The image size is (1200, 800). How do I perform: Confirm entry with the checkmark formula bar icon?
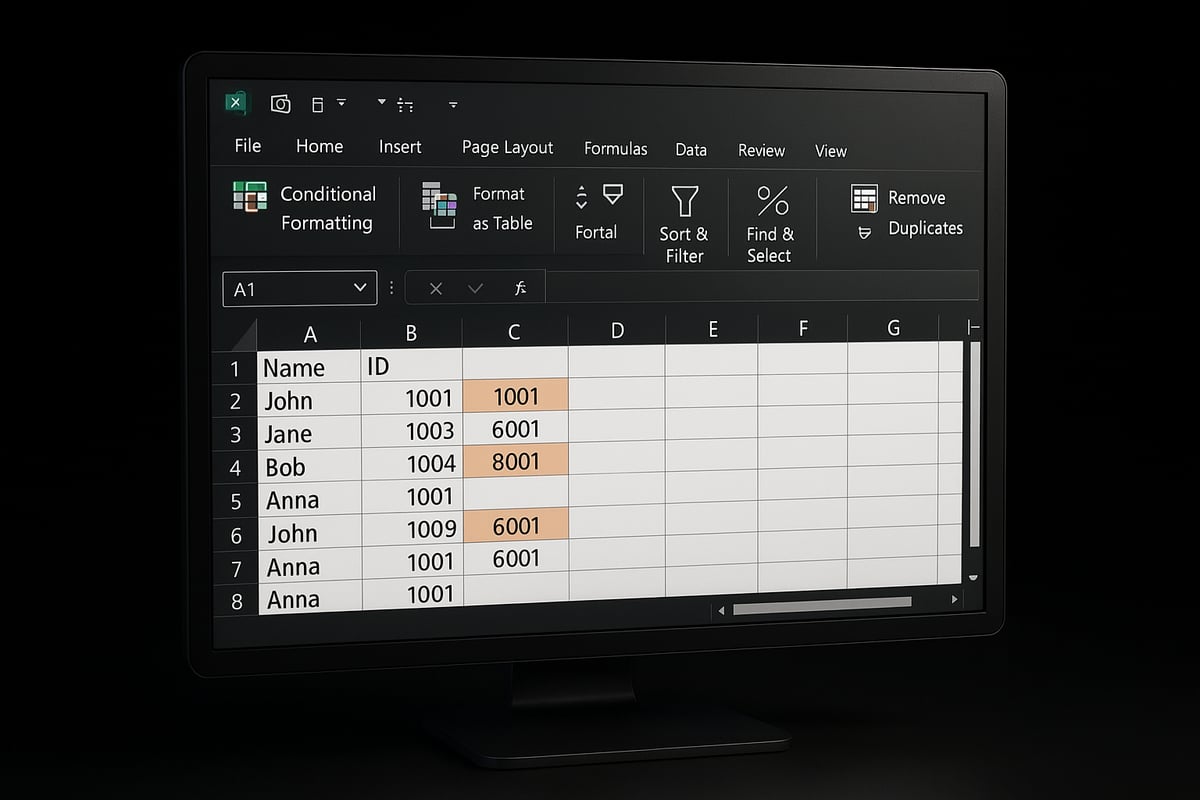click(475, 288)
